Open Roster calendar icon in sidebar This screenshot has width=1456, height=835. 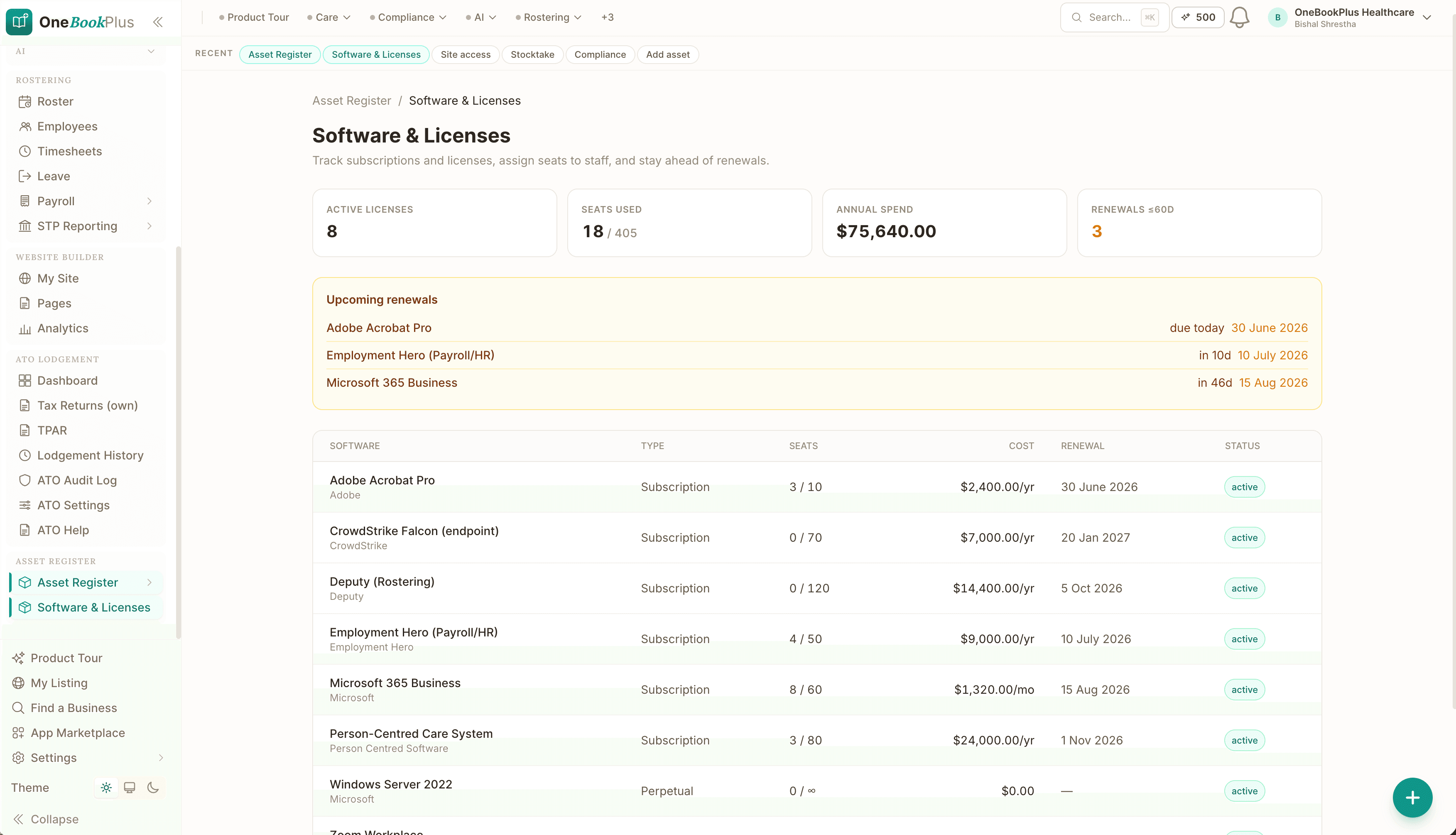pyautogui.click(x=25, y=101)
